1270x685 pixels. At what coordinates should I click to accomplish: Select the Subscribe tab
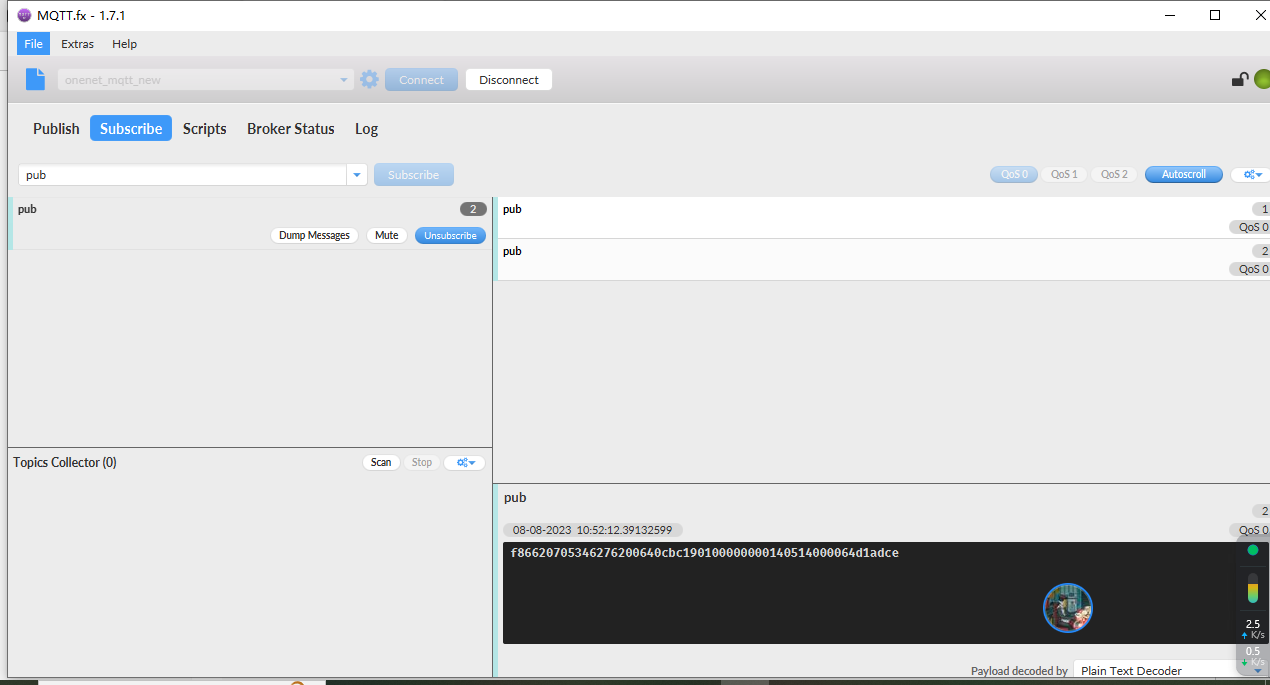[131, 129]
